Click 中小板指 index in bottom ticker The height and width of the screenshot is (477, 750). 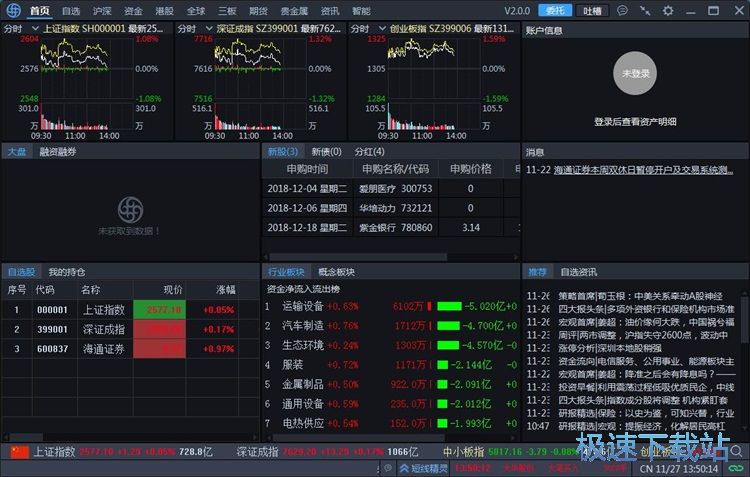[463, 452]
